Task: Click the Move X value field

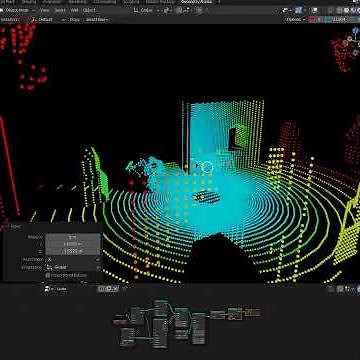Action: 73,237
